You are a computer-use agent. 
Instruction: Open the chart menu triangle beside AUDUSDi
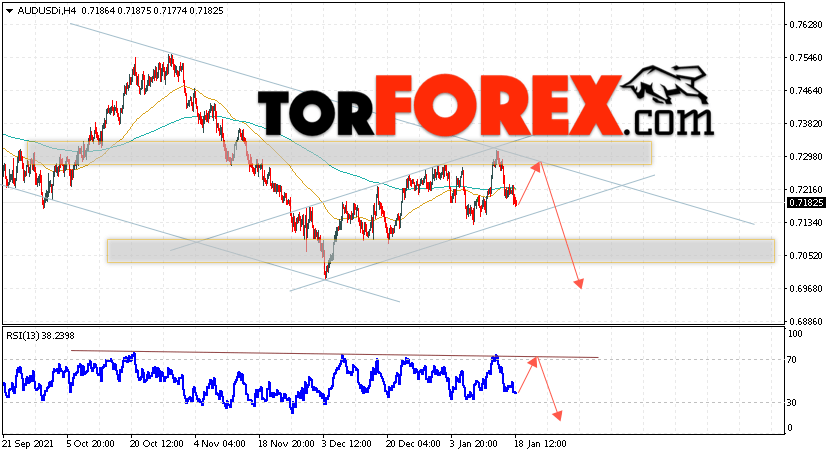[9, 11]
